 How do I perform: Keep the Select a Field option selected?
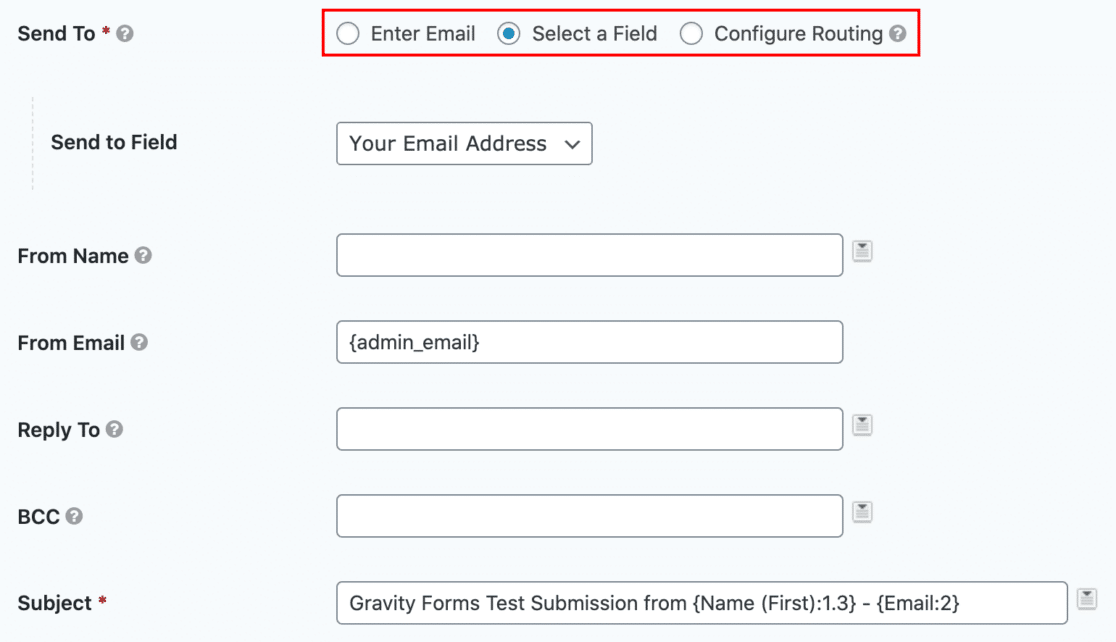(511, 33)
